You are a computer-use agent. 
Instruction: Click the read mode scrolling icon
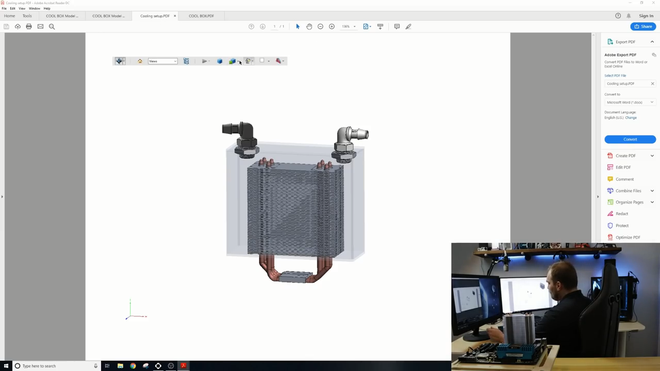pos(380,27)
